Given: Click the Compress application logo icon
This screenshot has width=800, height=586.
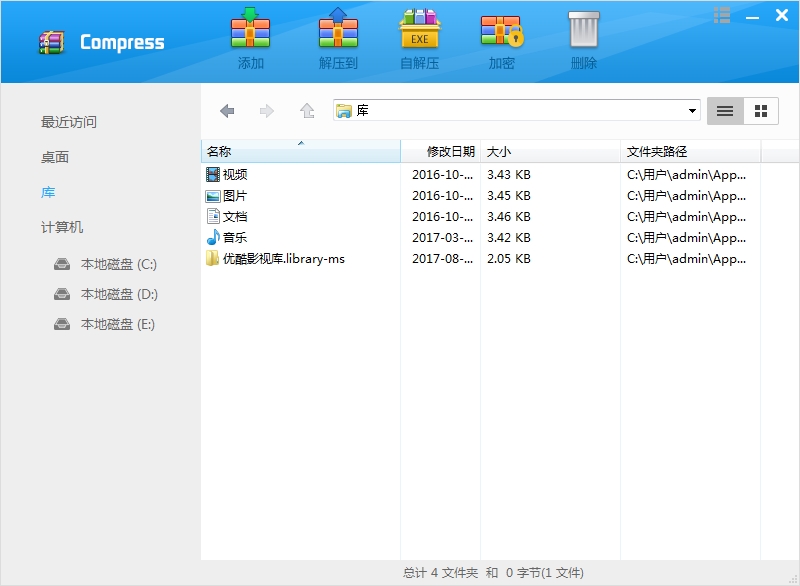Looking at the screenshot, I should (x=52, y=42).
